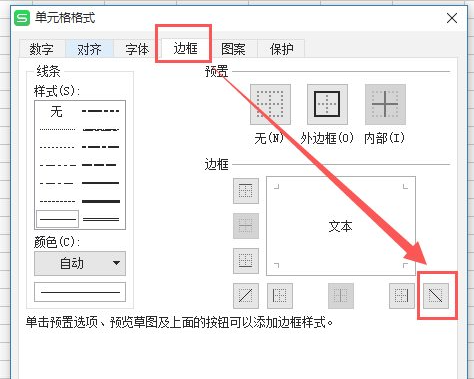Add diagonal-up border line
The image size is (474, 379).
(x=246, y=296)
